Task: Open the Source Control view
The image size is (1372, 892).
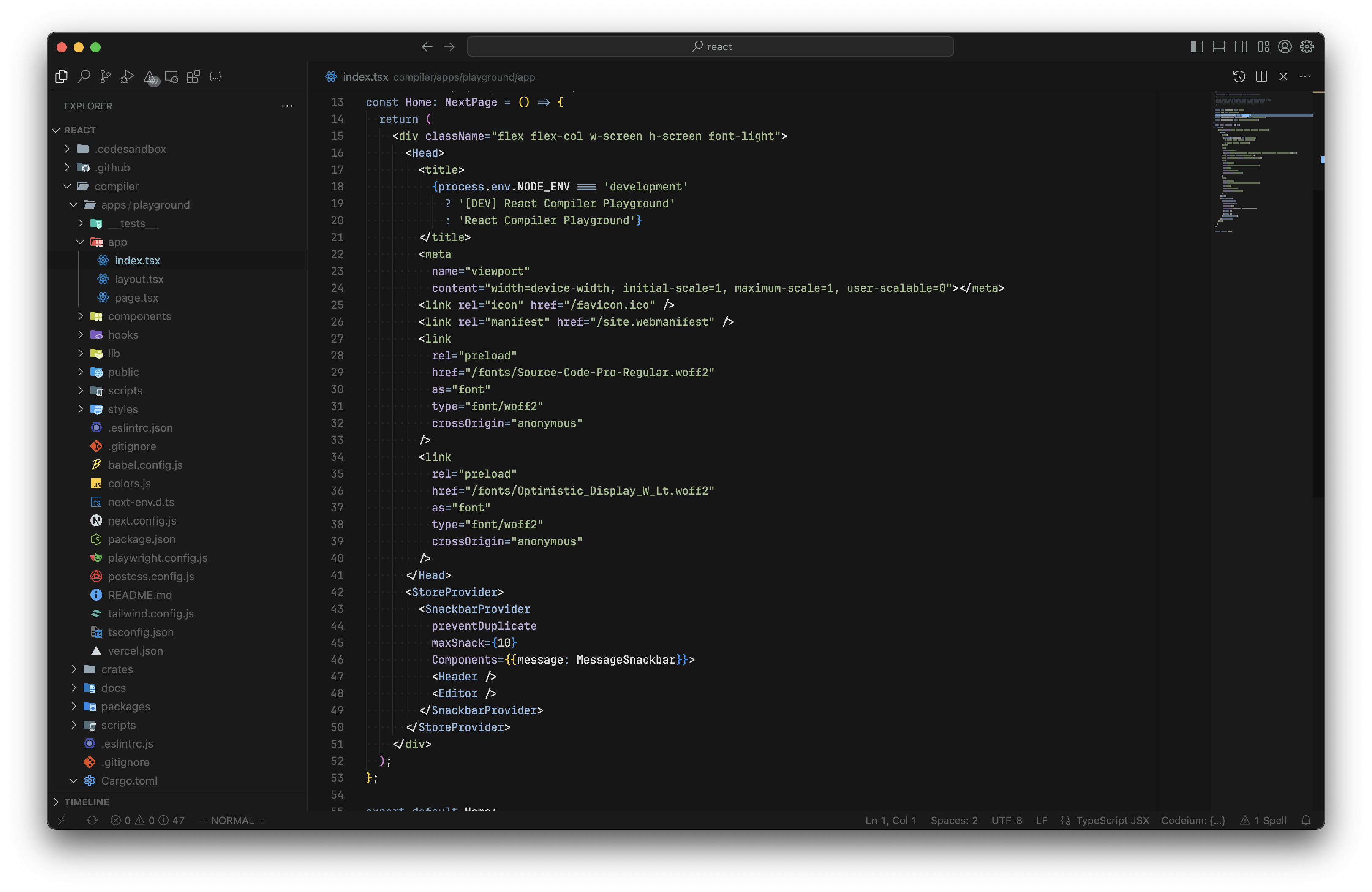Action: tap(106, 76)
